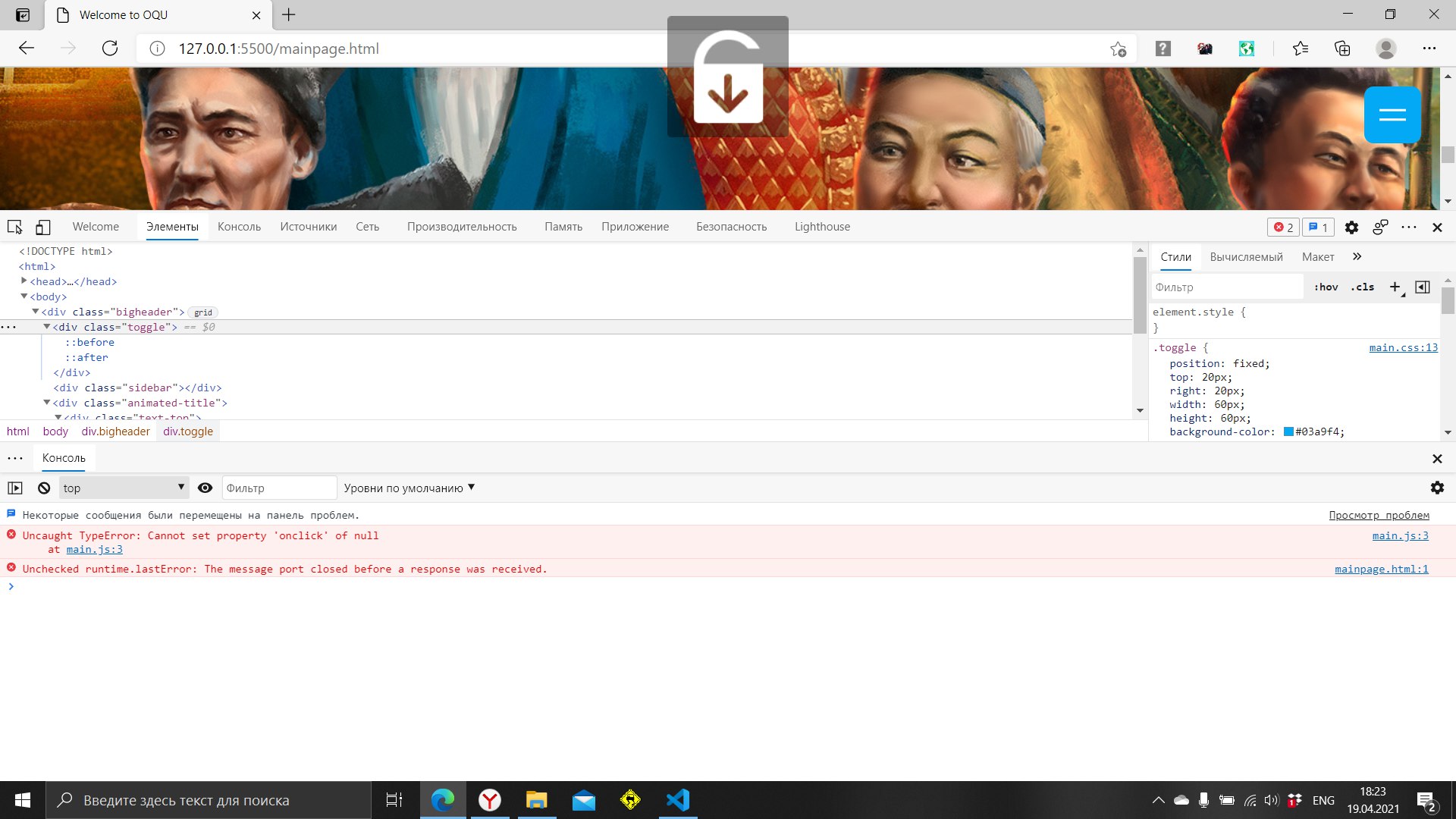
Task: Expand the head element node
Action: coord(24,281)
